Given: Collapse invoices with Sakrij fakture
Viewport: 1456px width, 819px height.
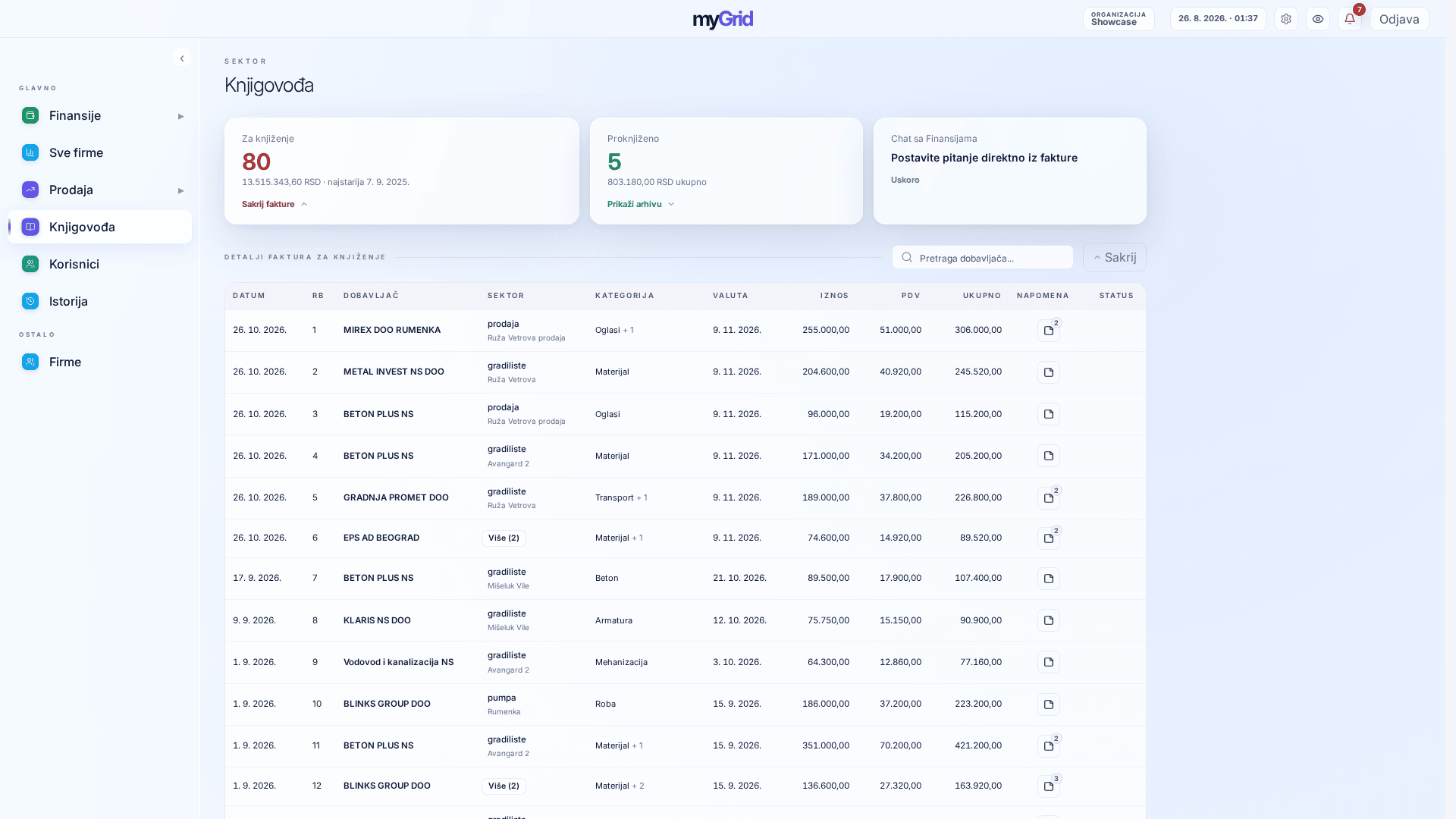Looking at the screenshot, I should 275,204.
